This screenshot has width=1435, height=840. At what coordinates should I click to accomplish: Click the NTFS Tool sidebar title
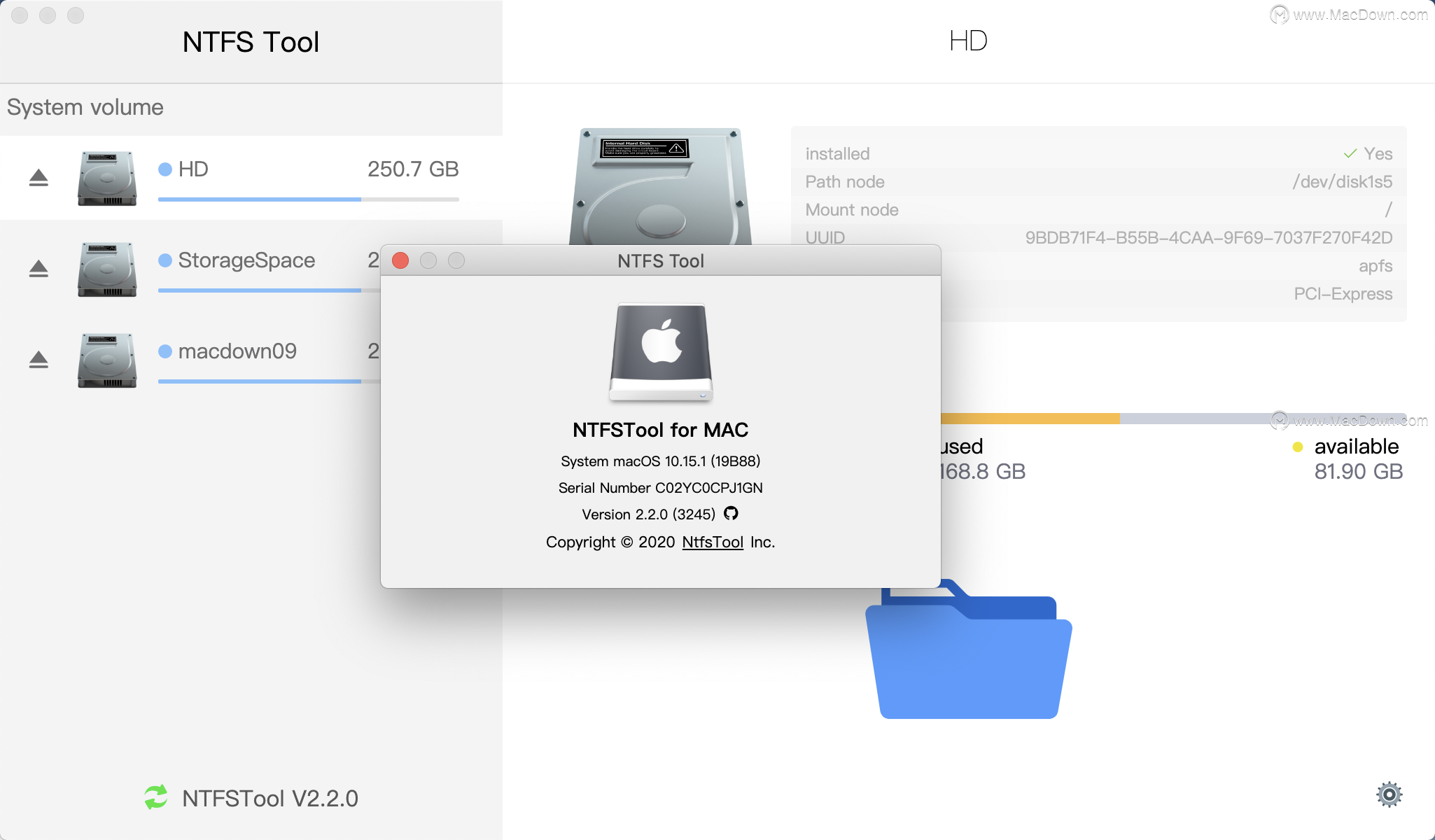(251, 42)
